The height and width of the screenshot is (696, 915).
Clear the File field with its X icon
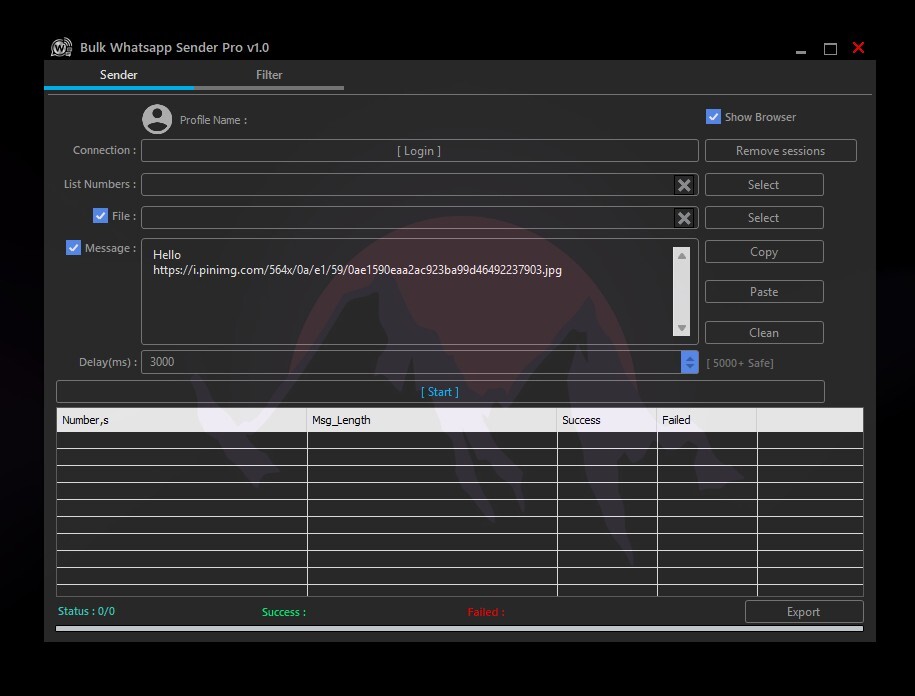(684, 218)
